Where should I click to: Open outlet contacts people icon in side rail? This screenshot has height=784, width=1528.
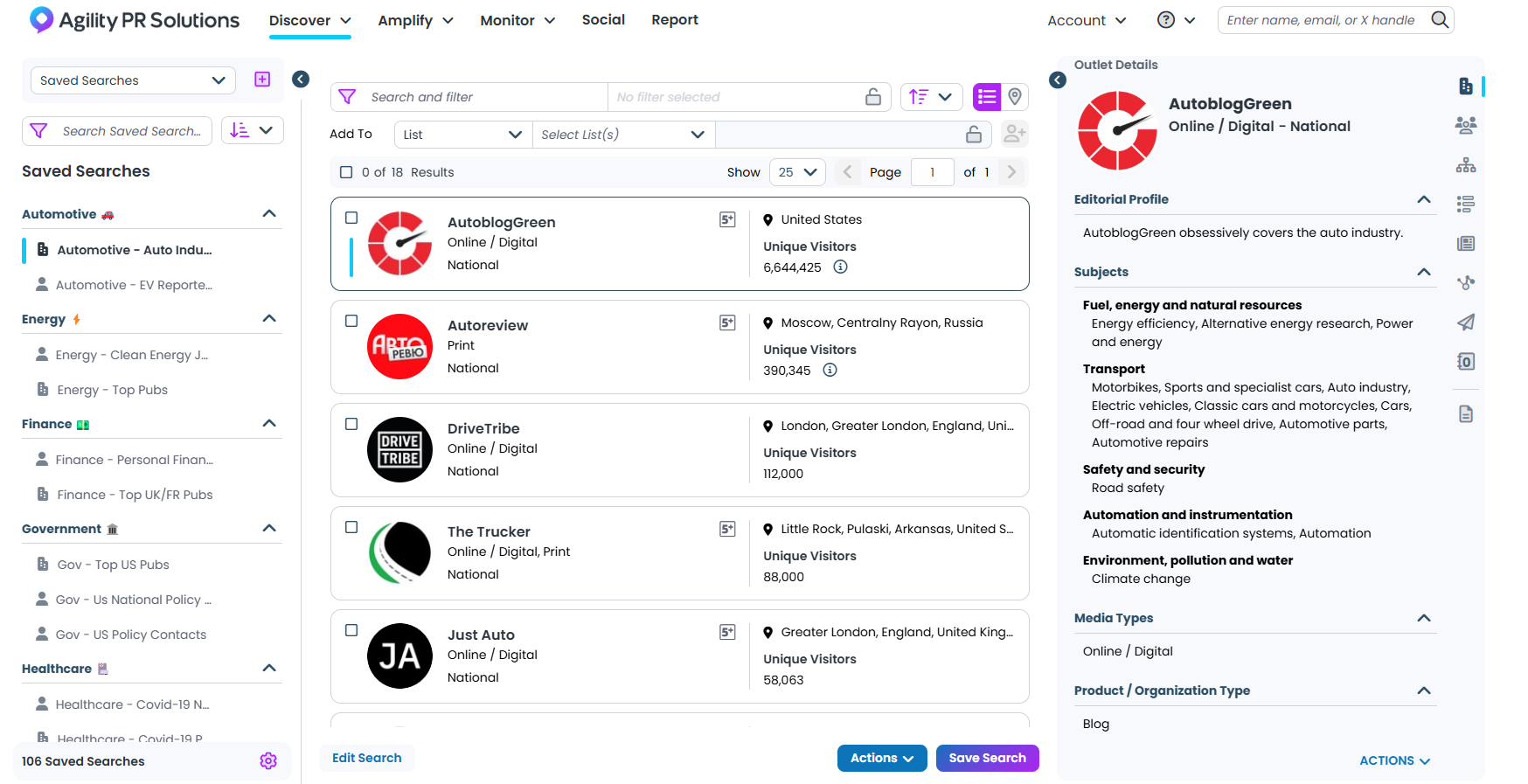(1466, 125)
